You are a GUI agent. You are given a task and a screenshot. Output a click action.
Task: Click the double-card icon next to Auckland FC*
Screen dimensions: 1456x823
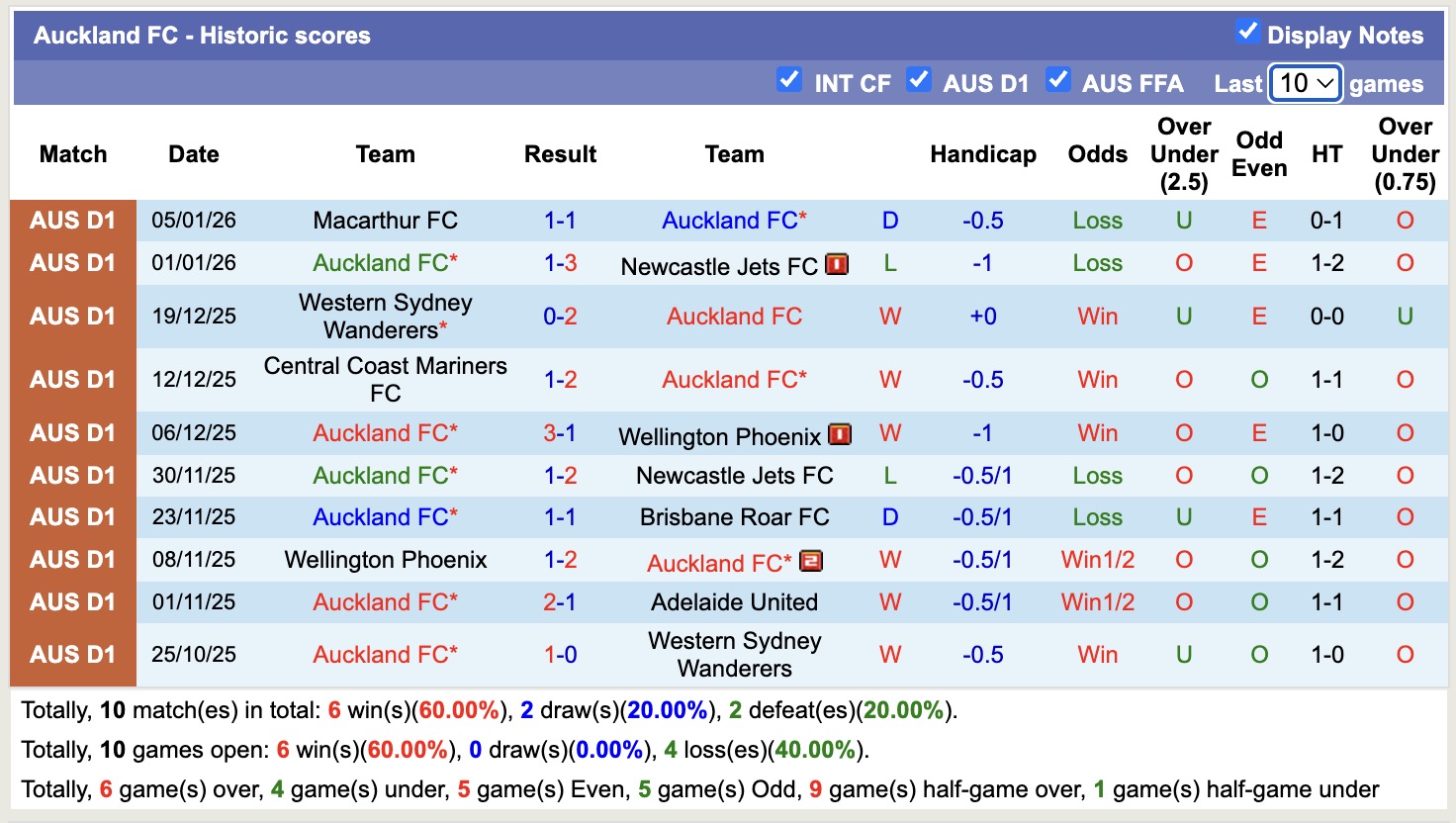coord(810,562)
